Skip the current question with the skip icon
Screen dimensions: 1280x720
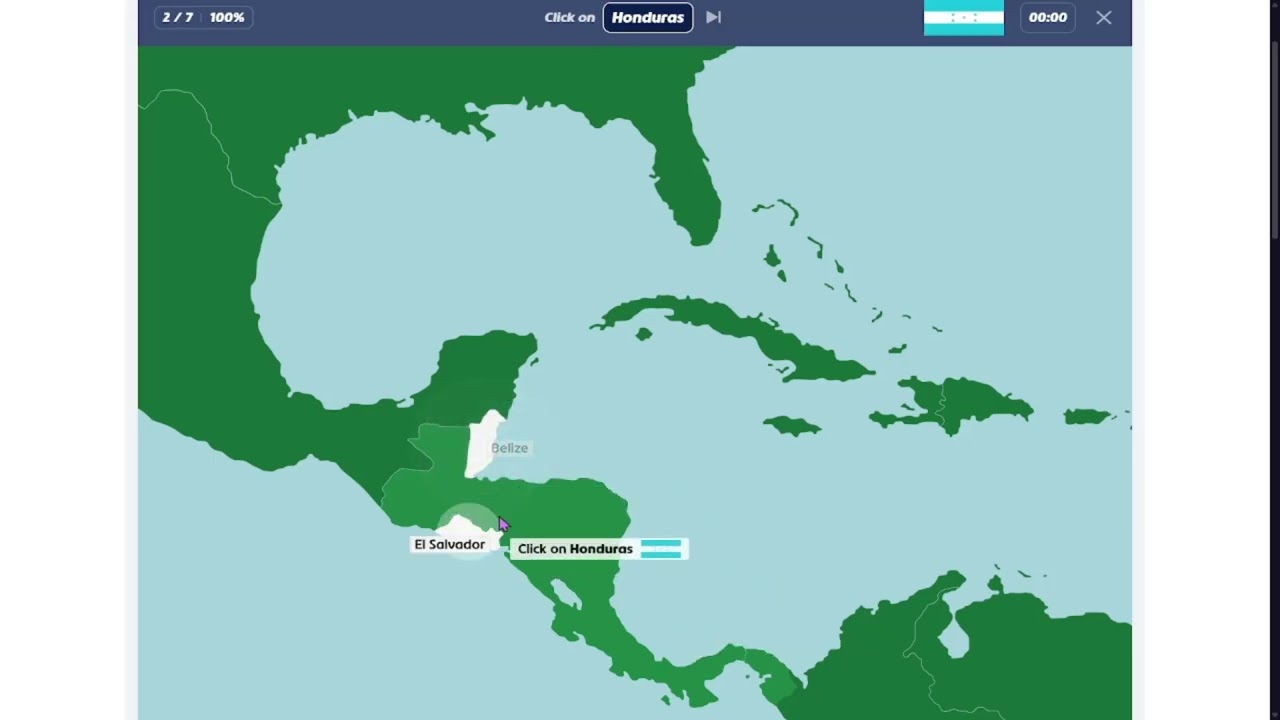(x=713, y=17)
